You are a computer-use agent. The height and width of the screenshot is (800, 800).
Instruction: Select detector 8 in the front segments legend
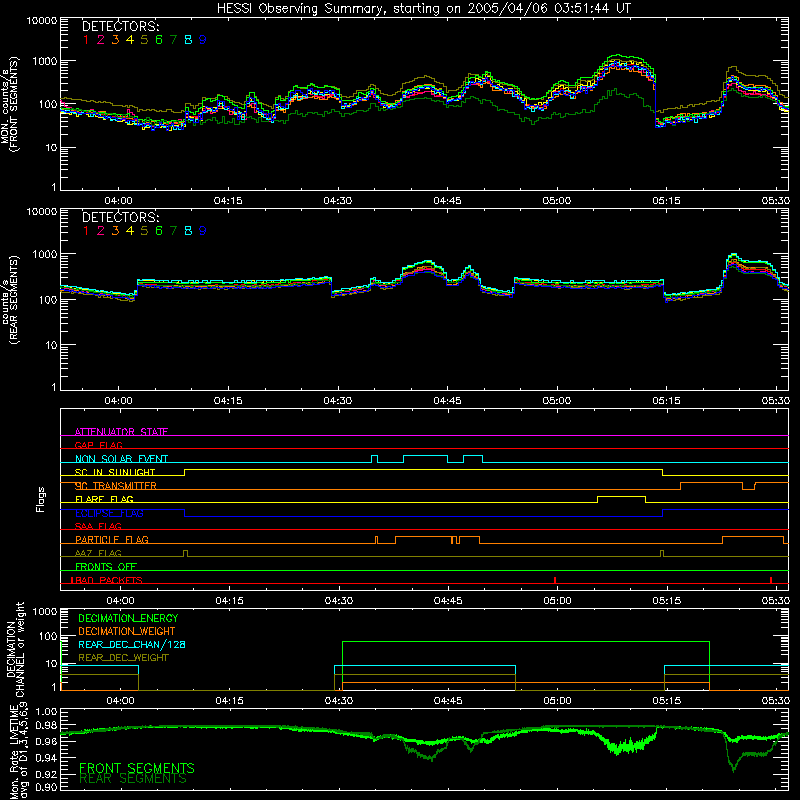coord(188,40)
